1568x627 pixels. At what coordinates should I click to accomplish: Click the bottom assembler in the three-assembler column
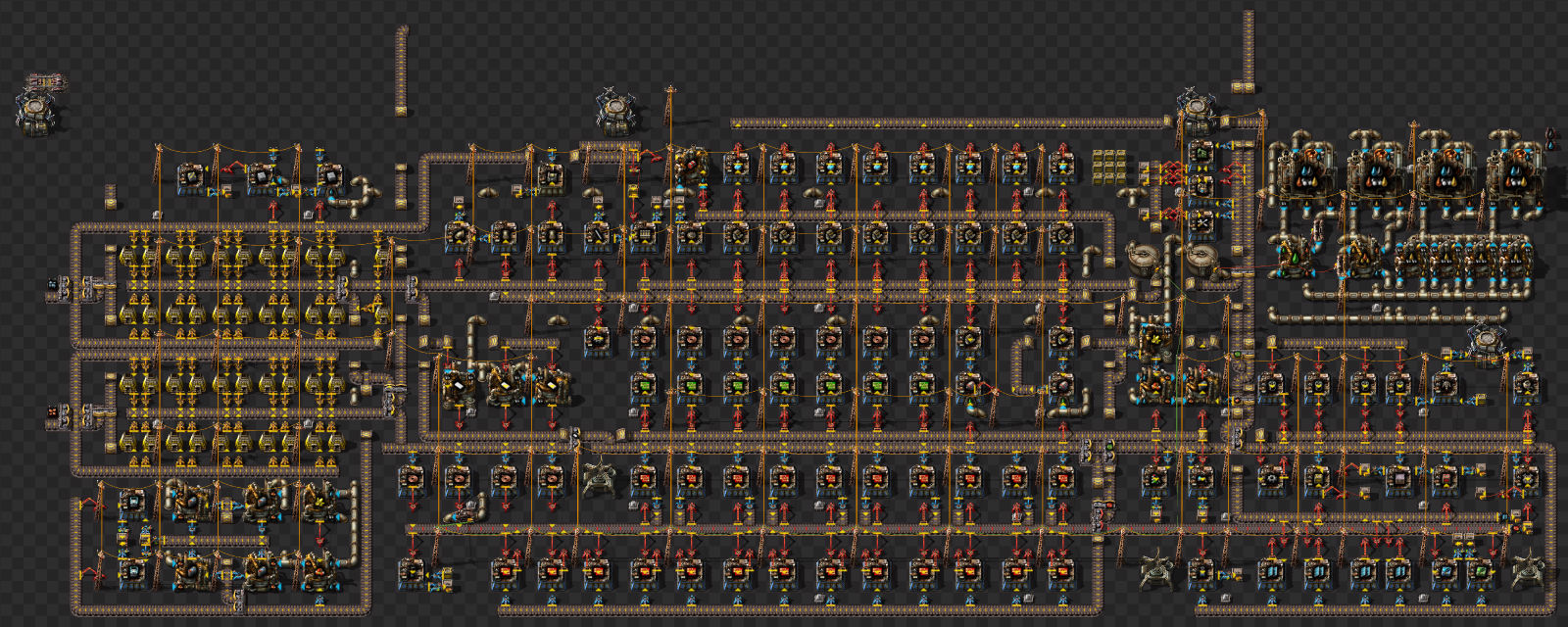click(1201, 225)
